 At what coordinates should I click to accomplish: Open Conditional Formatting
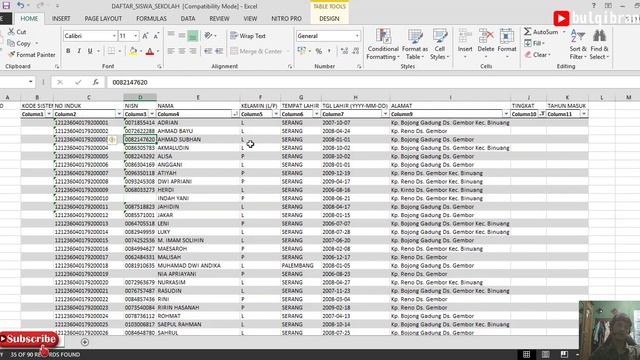[x=383, y=44]
